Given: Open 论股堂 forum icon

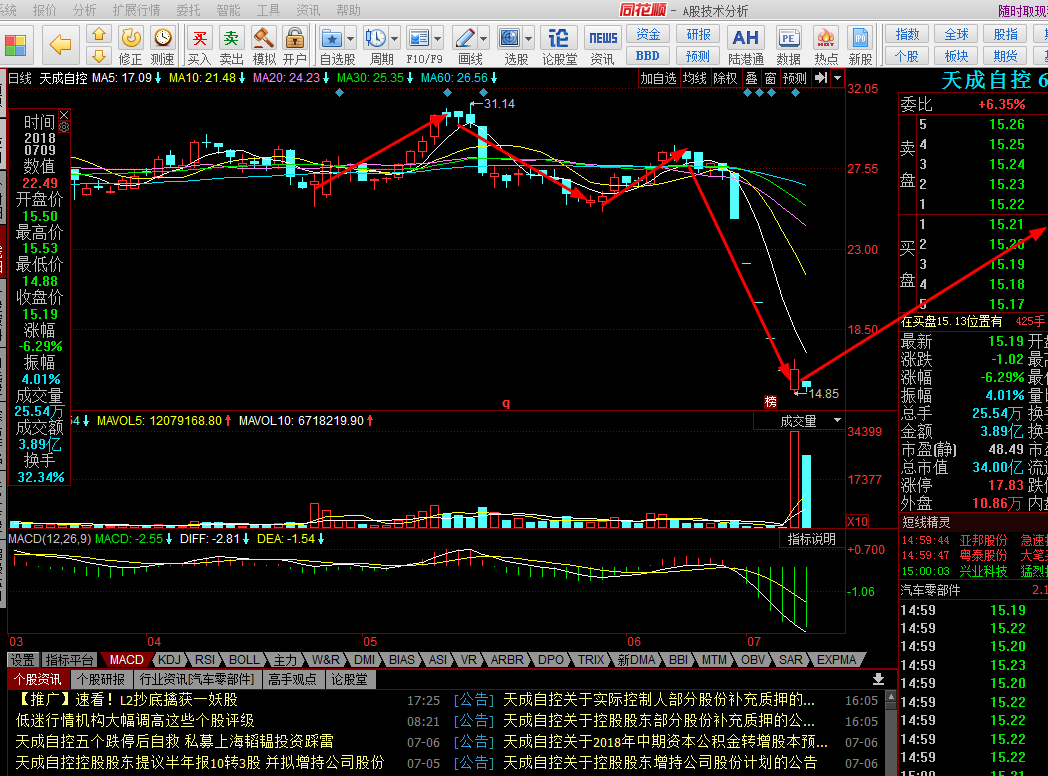Looking at the screenshot, I should click(x=559, y=45).
